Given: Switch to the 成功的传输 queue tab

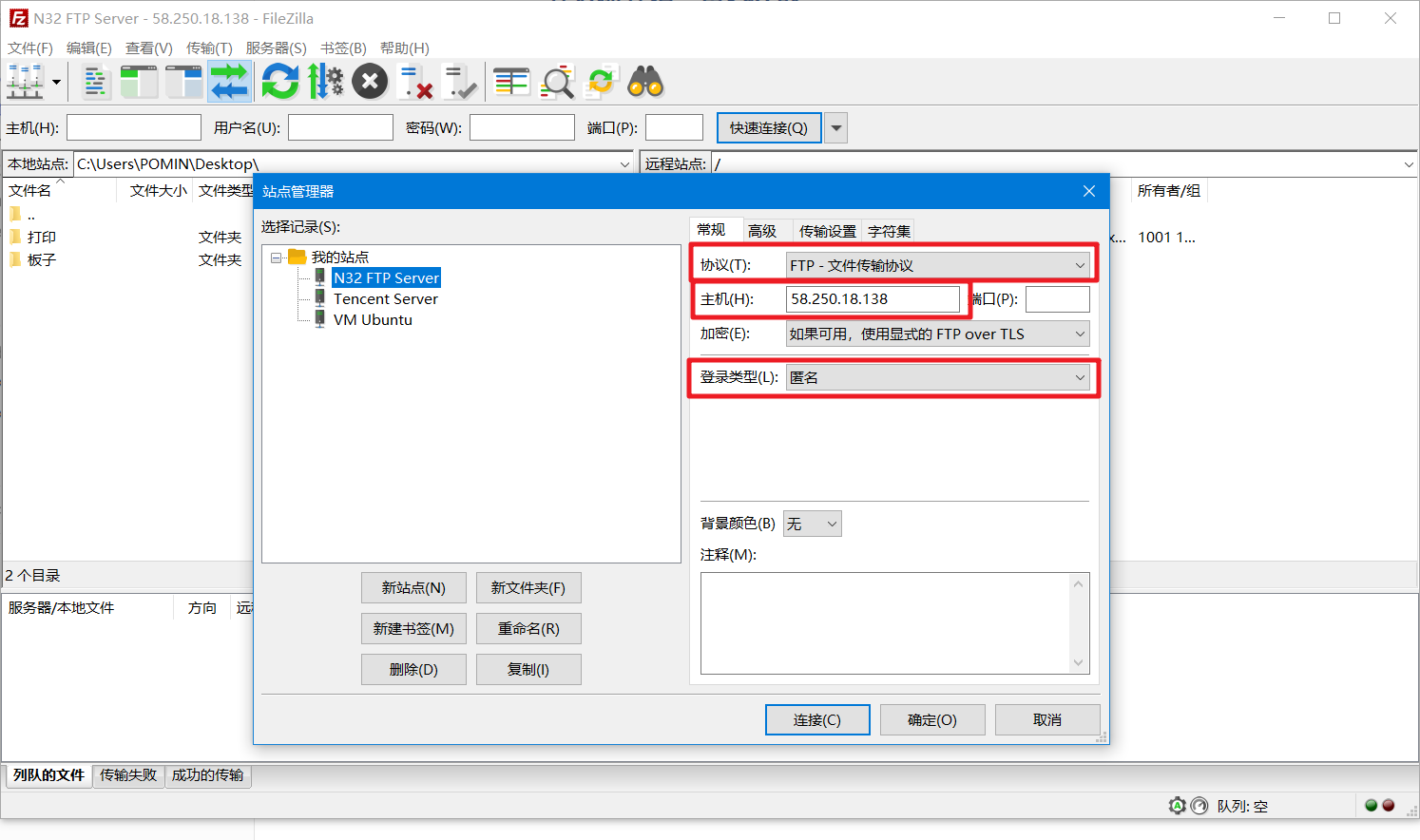Looking at the screenshot, I should 207,775.
